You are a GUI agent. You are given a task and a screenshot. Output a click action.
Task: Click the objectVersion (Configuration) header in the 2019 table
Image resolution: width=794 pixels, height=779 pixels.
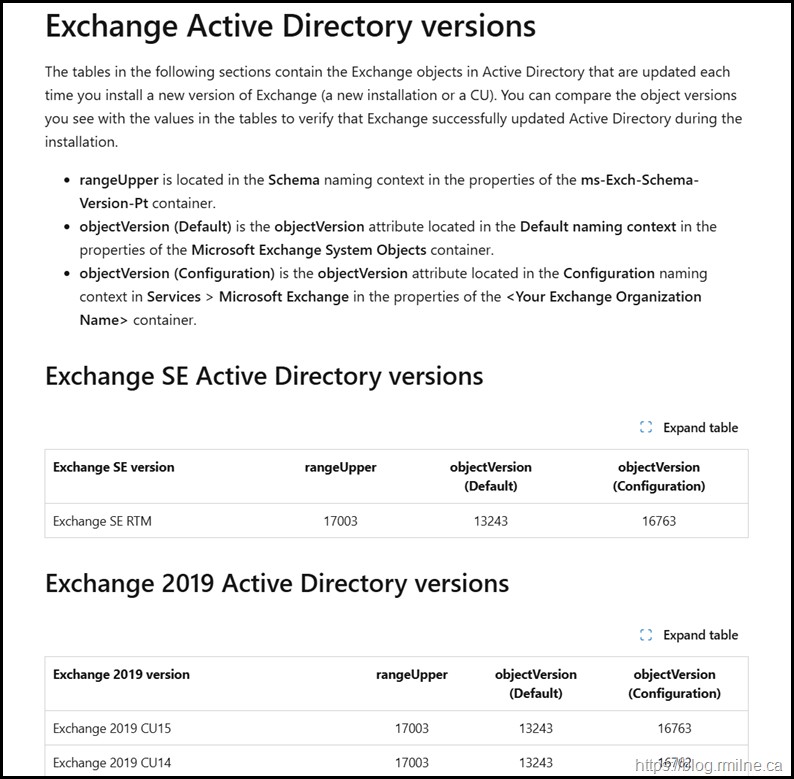pyautogui.click(x=674, y=683)
